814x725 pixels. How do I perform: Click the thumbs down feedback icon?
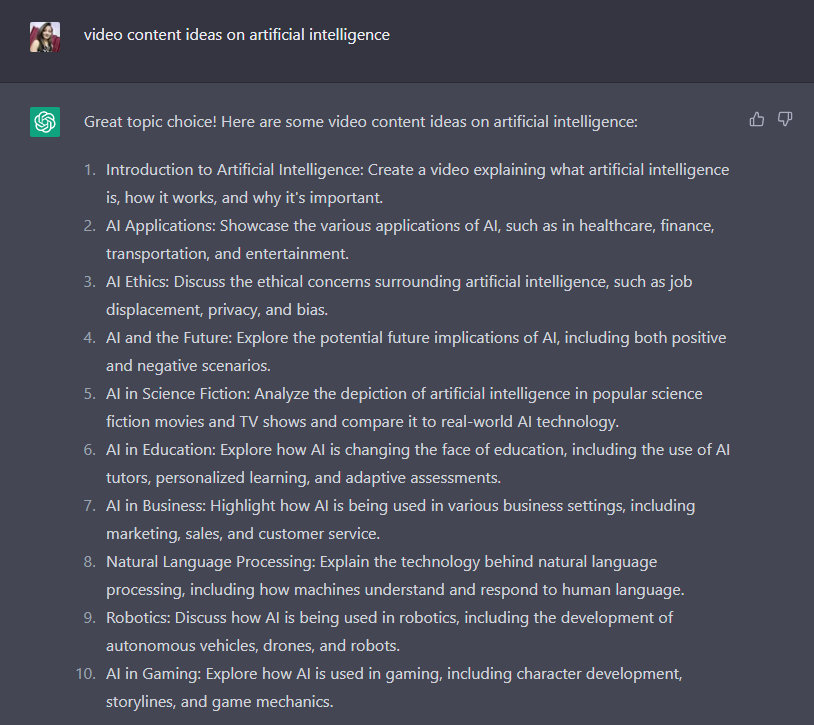[x=785, y=119]
